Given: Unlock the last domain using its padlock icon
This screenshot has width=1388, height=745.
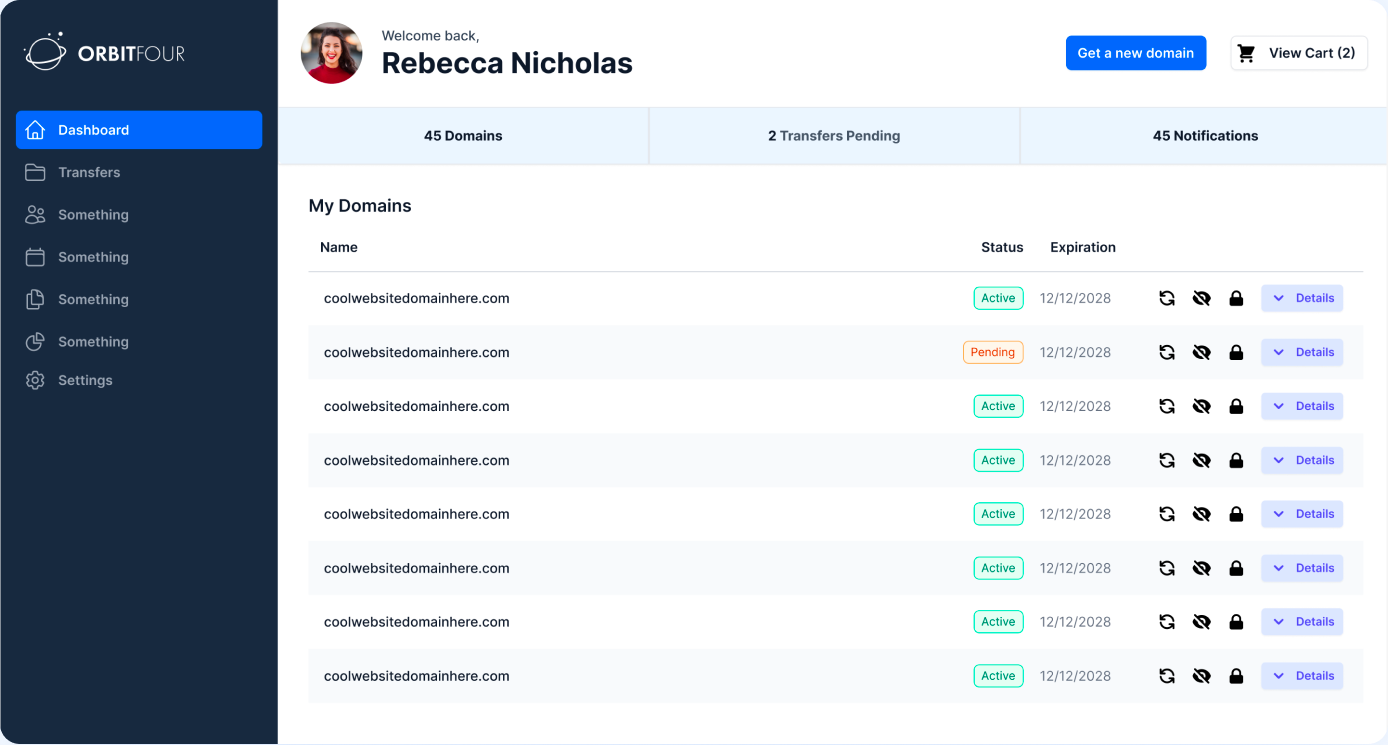Looking at the screenshot, I should click(1236, 675).
